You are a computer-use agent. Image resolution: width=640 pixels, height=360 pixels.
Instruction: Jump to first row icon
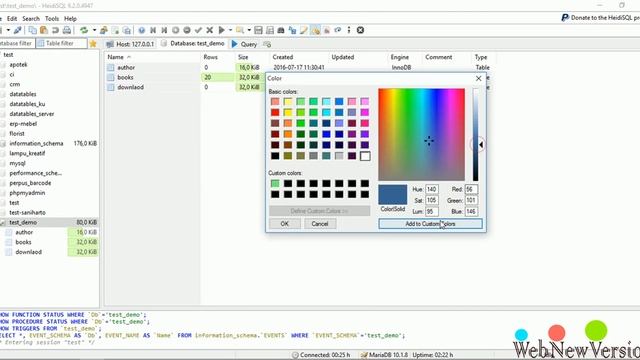coord(153,30)
